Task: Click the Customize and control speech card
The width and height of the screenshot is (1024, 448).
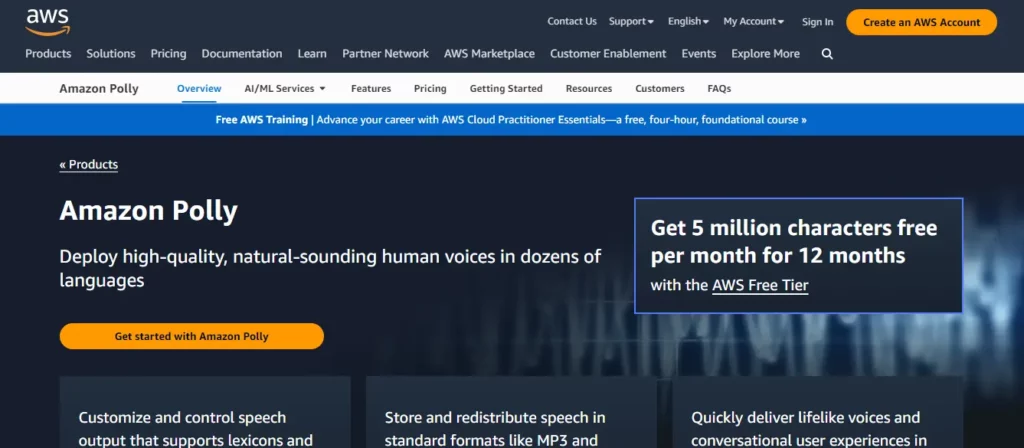Action: point(205,412)
